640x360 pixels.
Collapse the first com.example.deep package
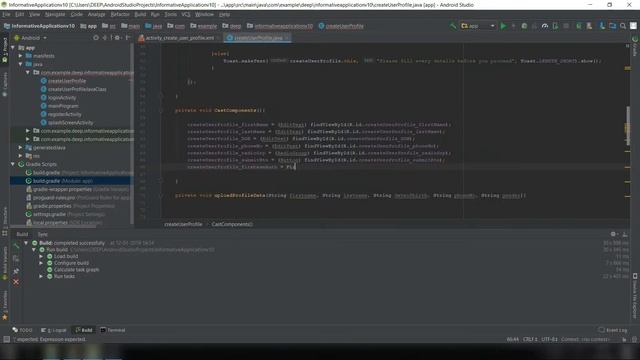tap(28, 73)
